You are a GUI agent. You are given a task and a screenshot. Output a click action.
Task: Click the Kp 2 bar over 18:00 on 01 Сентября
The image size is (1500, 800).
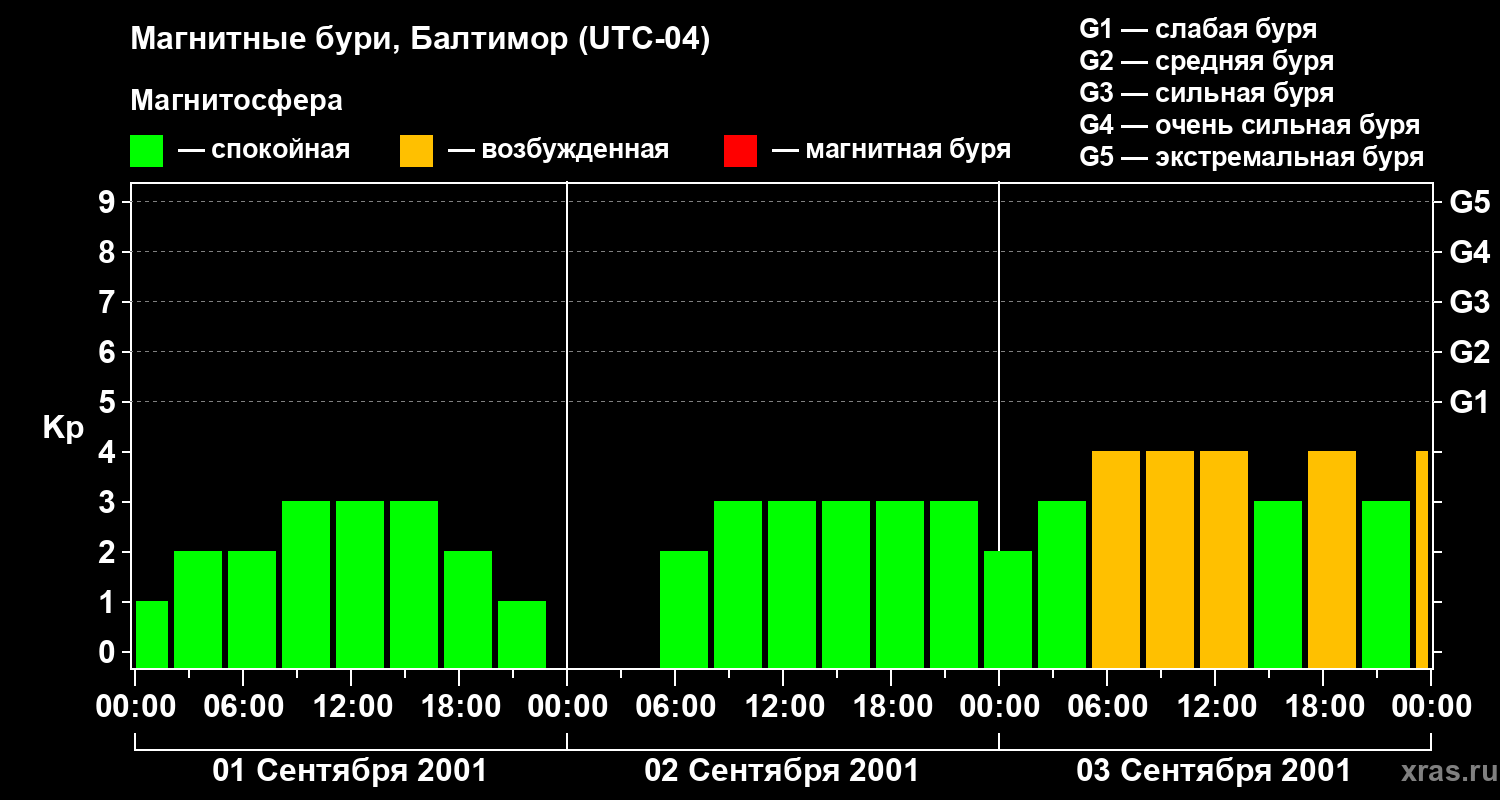(x=468, y=609)
